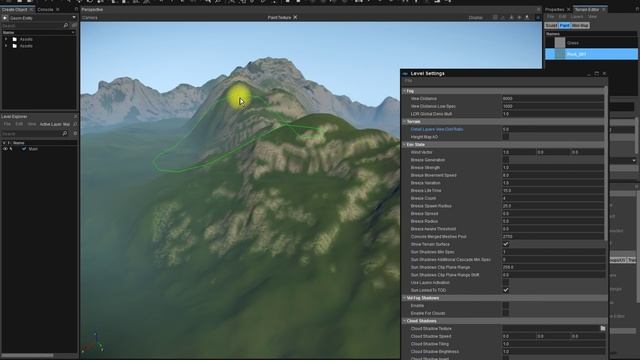The width and height of the screenshot is (640, 360).
Task: Expand the first Assets folder
Action: [x=6, y=39]
